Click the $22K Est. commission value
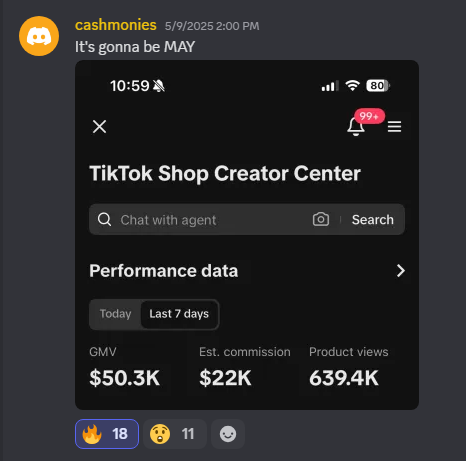Screen dimensions: 466x461 225,378
